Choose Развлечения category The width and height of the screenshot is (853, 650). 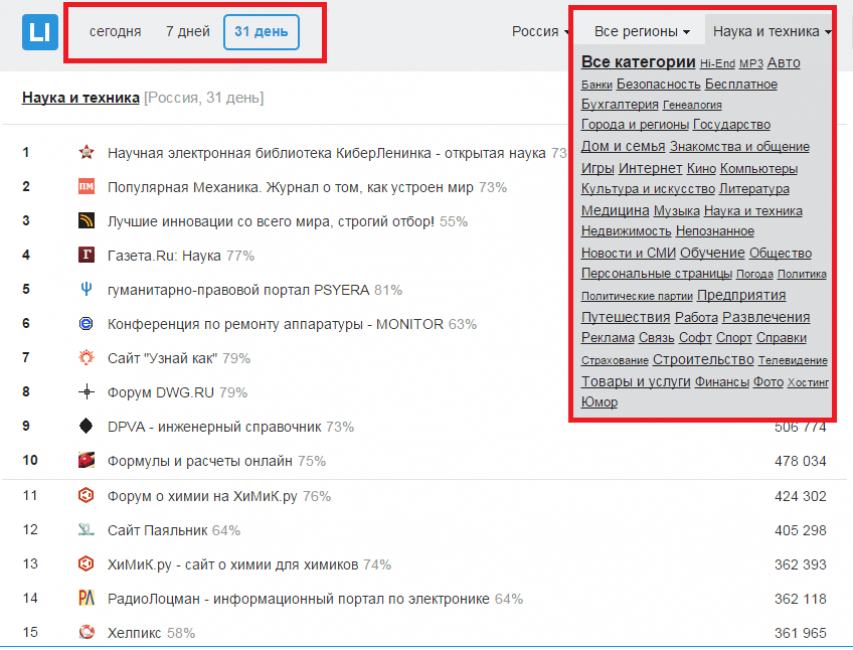766,317
